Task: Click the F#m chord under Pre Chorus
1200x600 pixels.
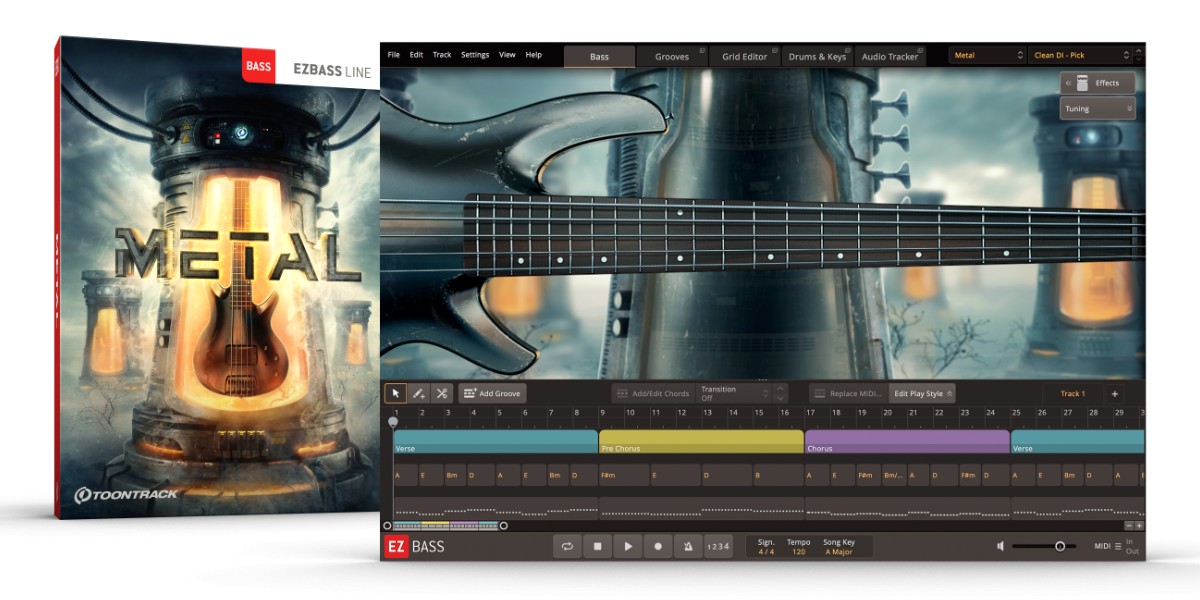Action: coord(624,476)
